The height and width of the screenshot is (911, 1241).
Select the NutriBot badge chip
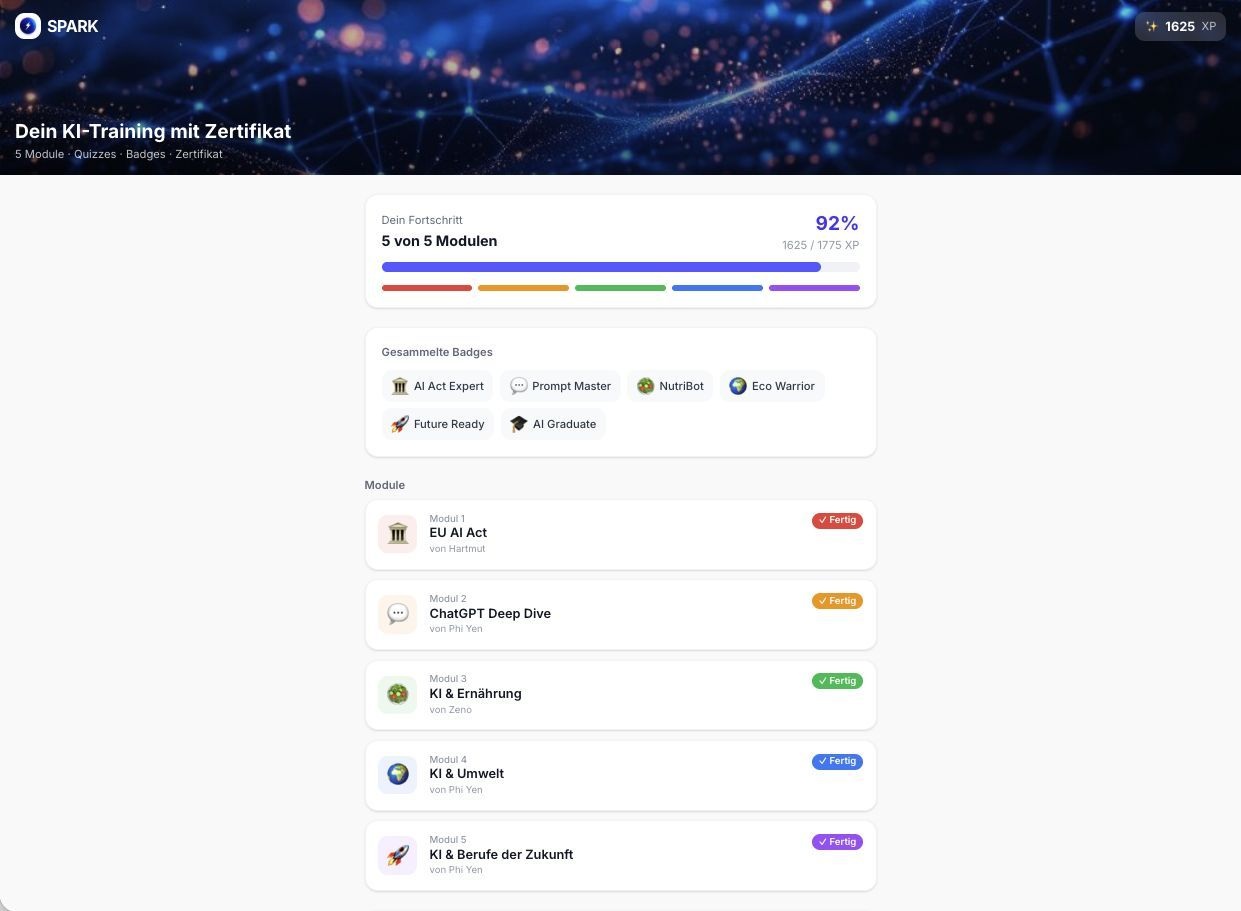point(670,386)
